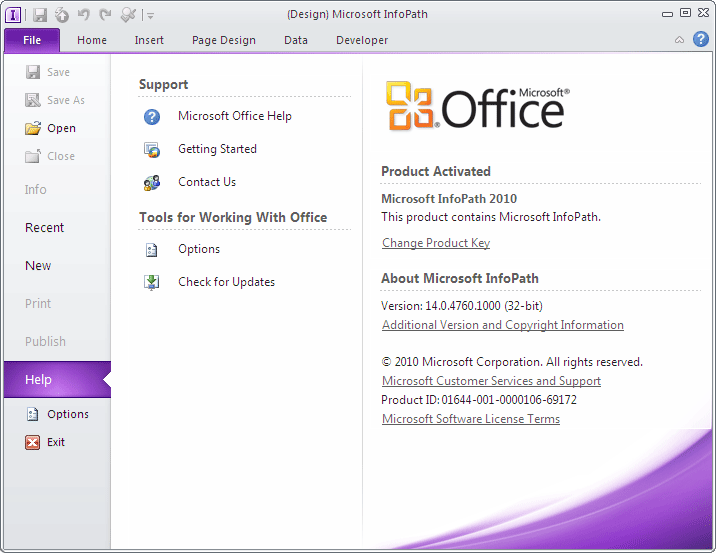
Task: Click the Product Activated heading
Action: click(x=436, y=172)
